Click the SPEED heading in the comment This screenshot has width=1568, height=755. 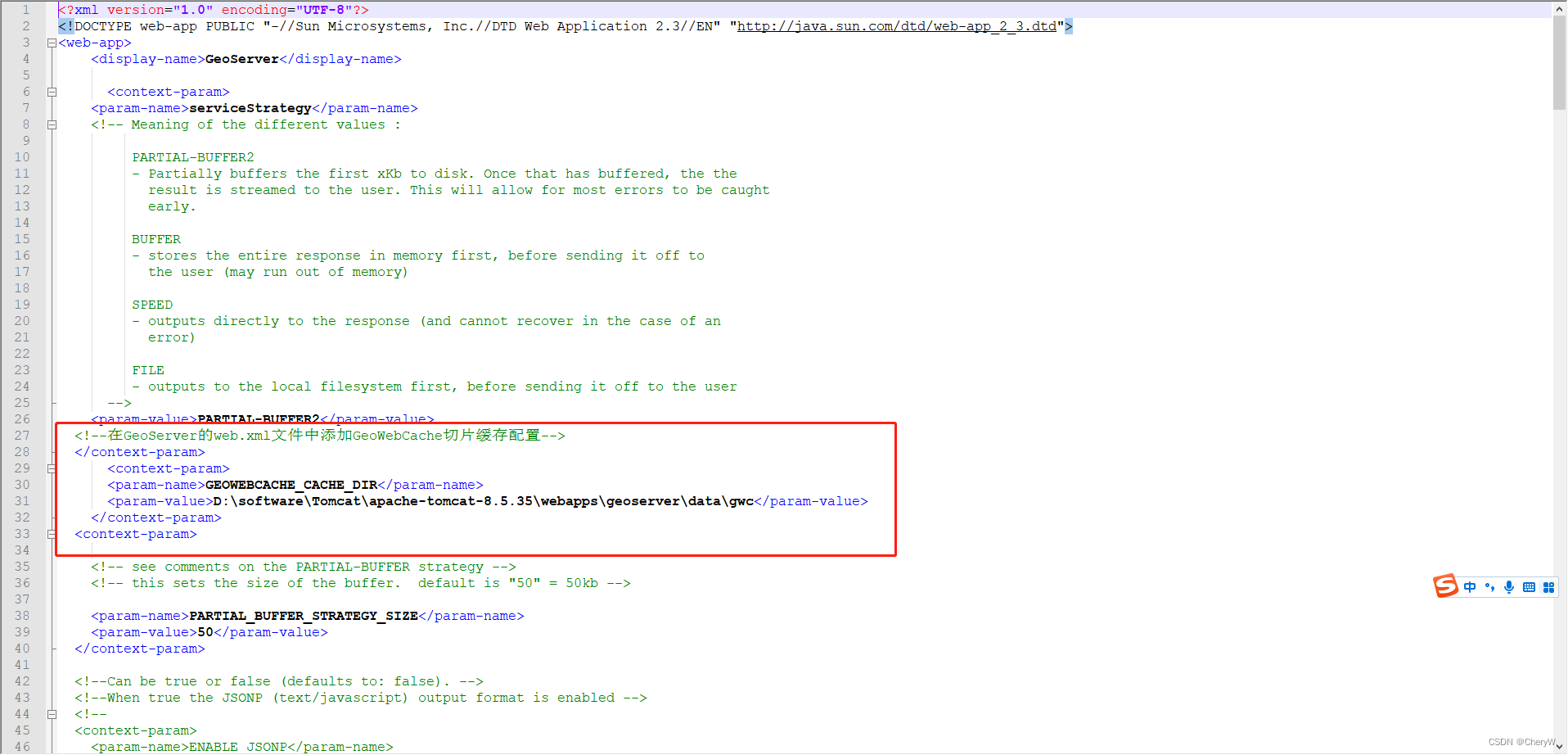[x=152, y=305]
